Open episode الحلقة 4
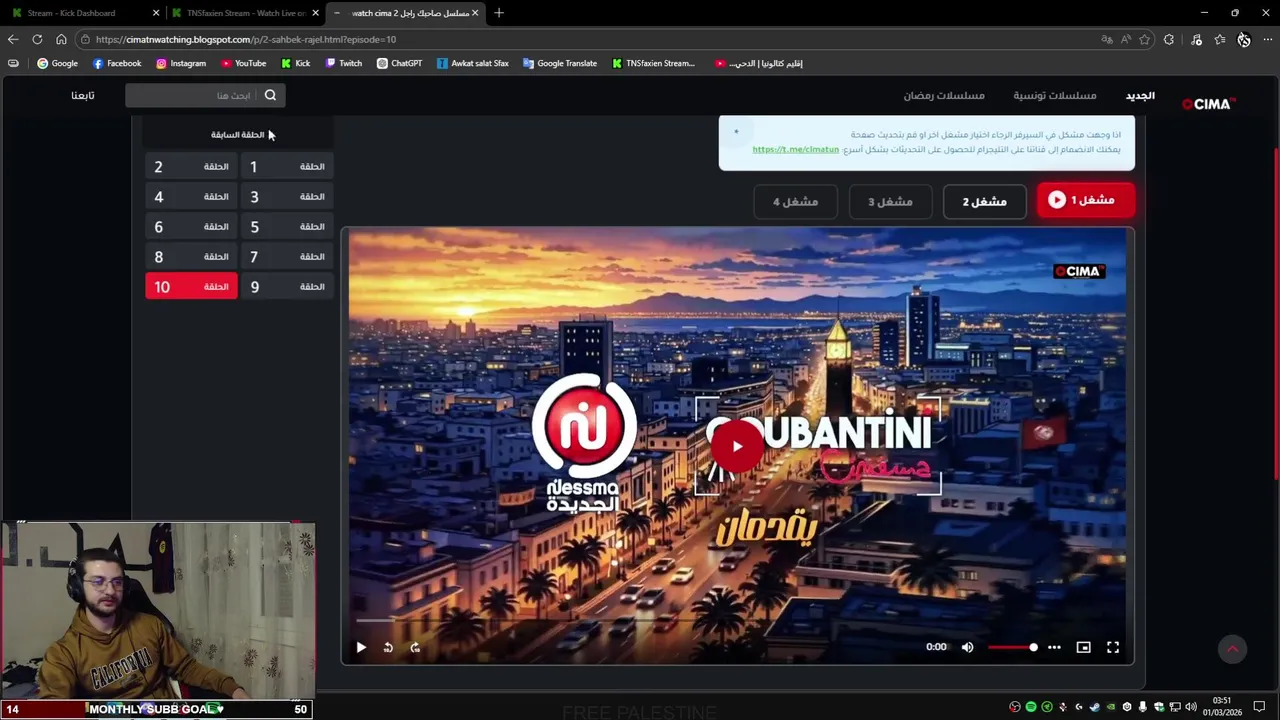Screen dimensions: 1280x720 (191, 197)
